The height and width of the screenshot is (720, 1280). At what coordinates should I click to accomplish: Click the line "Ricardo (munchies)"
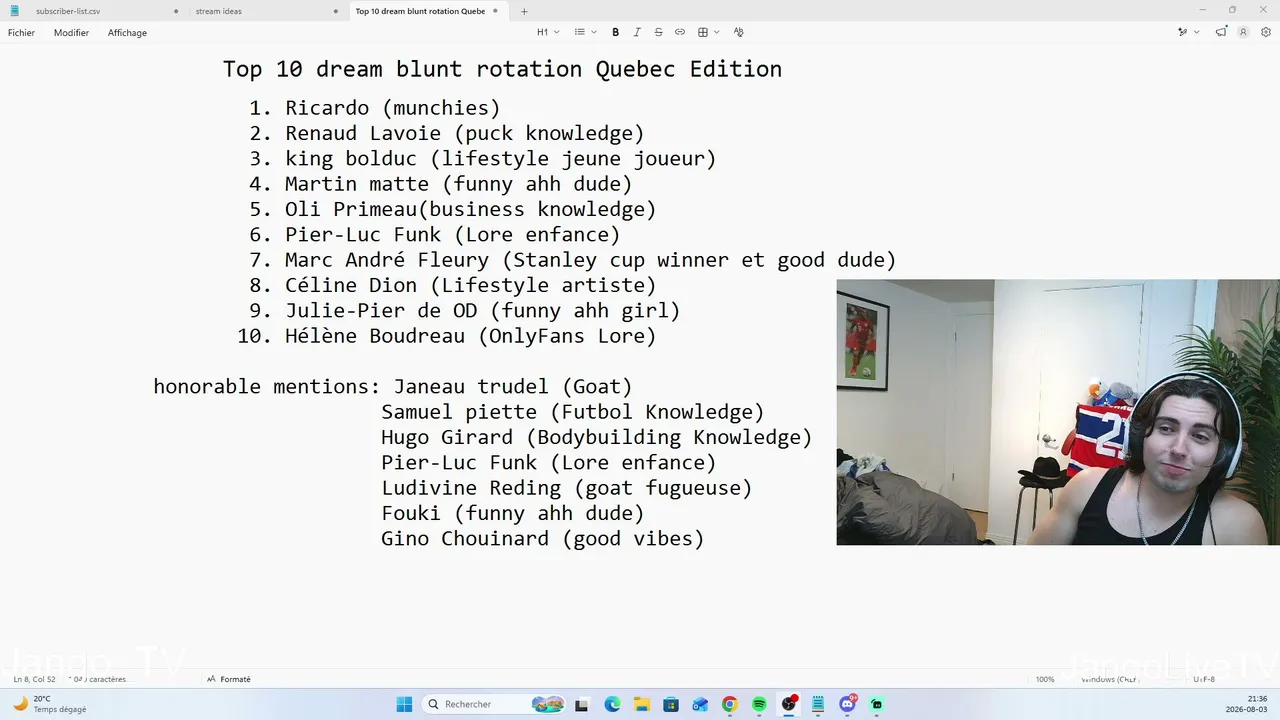pos(392,108)
